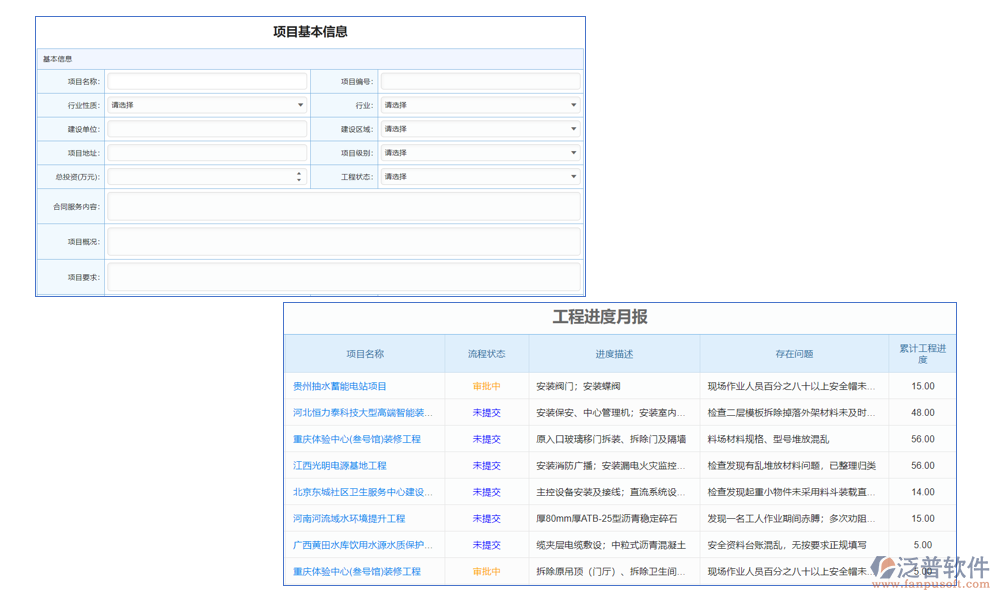Image resolution: width=1000 pixels, height=600 pixels.
Task: Click the 累计工程进度 column header
Action: [x=922, y=353]
